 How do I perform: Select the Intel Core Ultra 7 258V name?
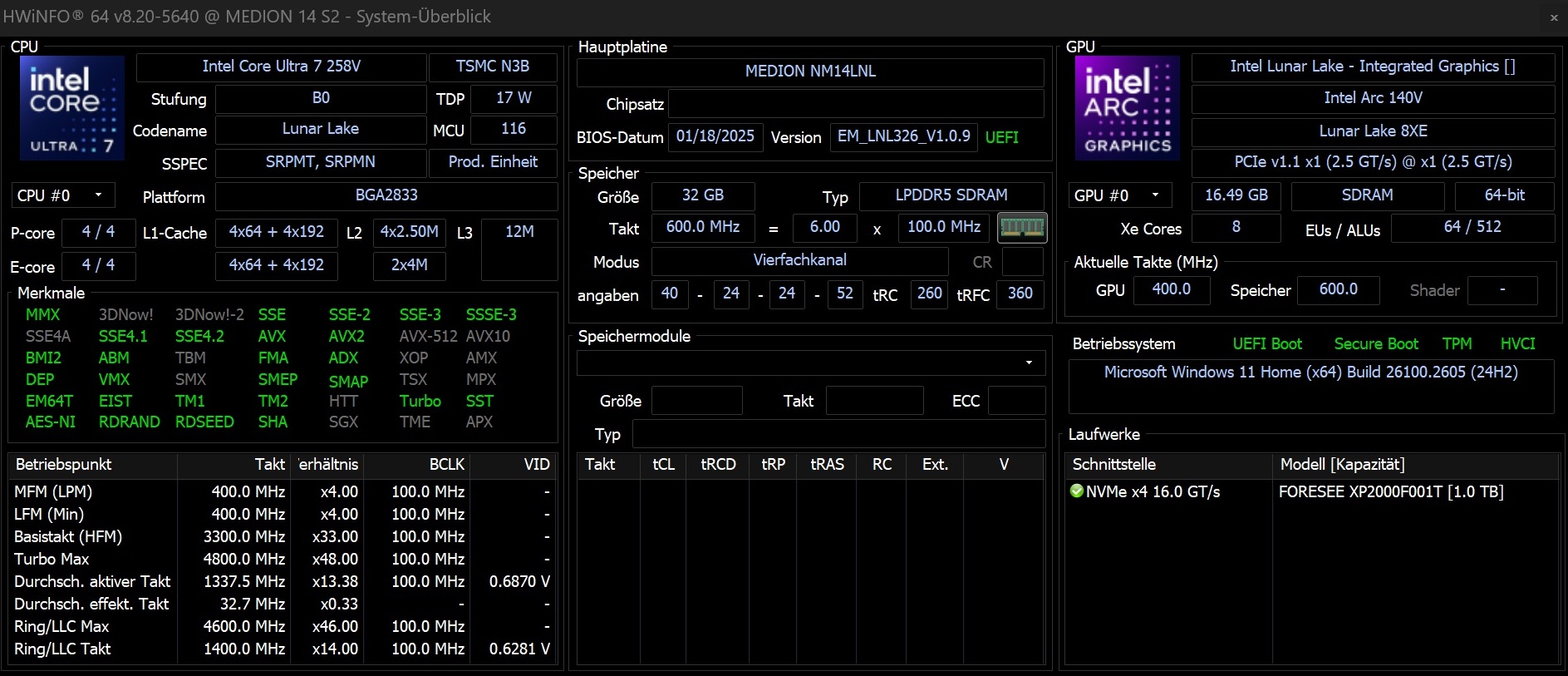pos(281,67)
